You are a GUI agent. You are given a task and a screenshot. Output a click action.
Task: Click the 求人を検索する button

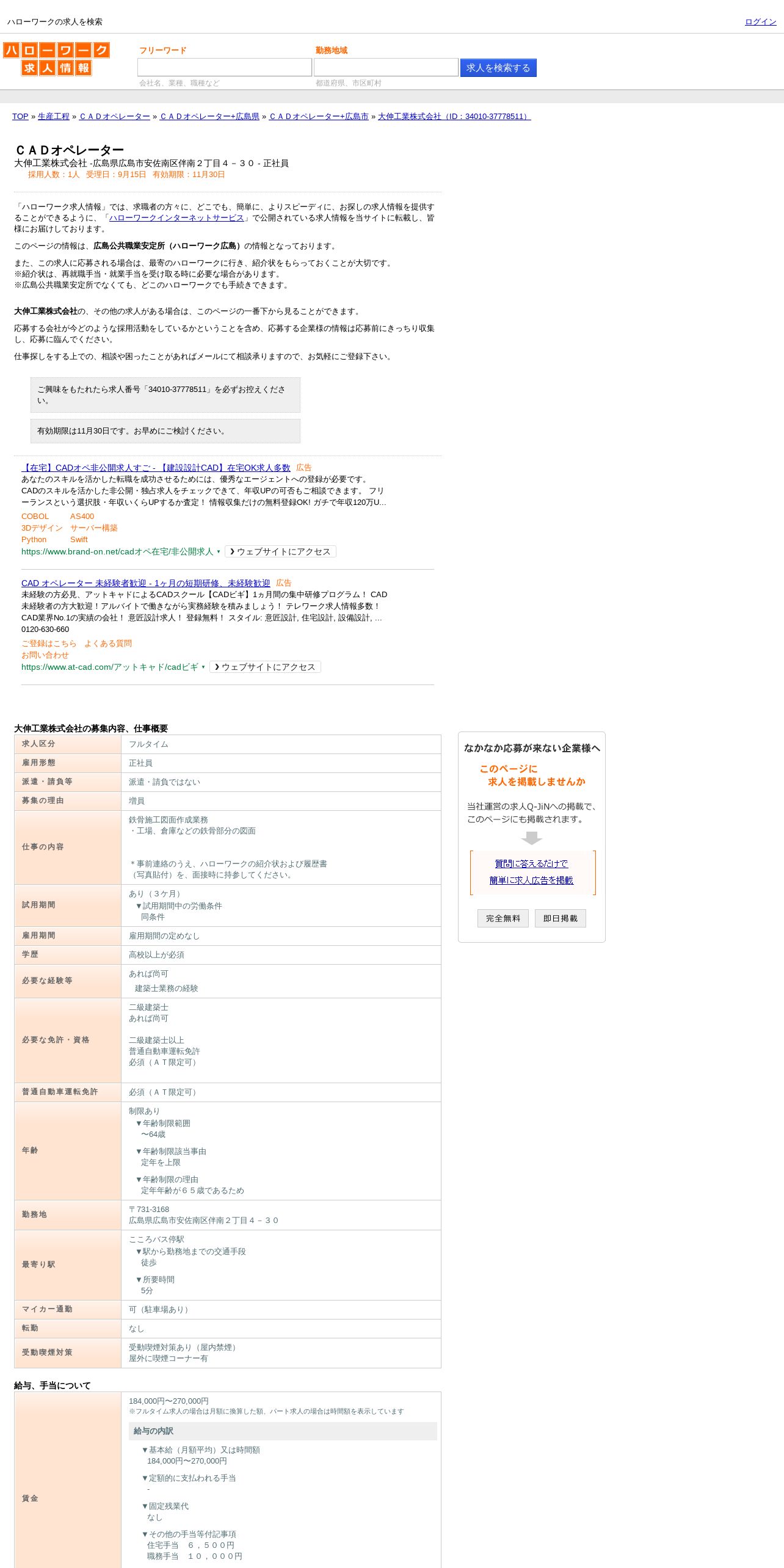point(498,68)
